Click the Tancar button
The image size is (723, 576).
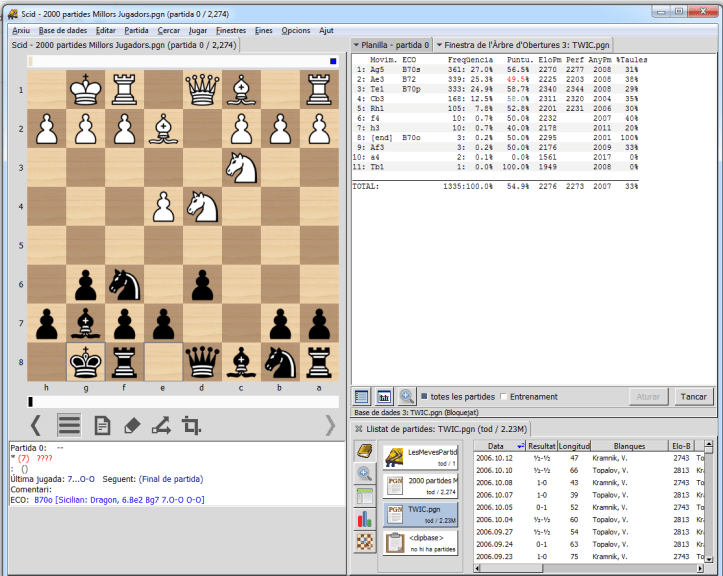pyautogui.click(x=693, y=397)
